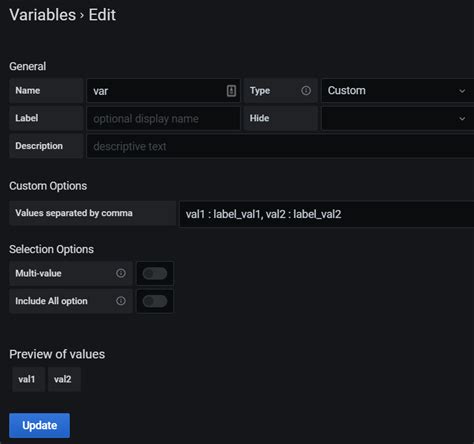This screenshot has height=444, width=474.
Task: Click the Type info icon
Action: tap(306, 90)
